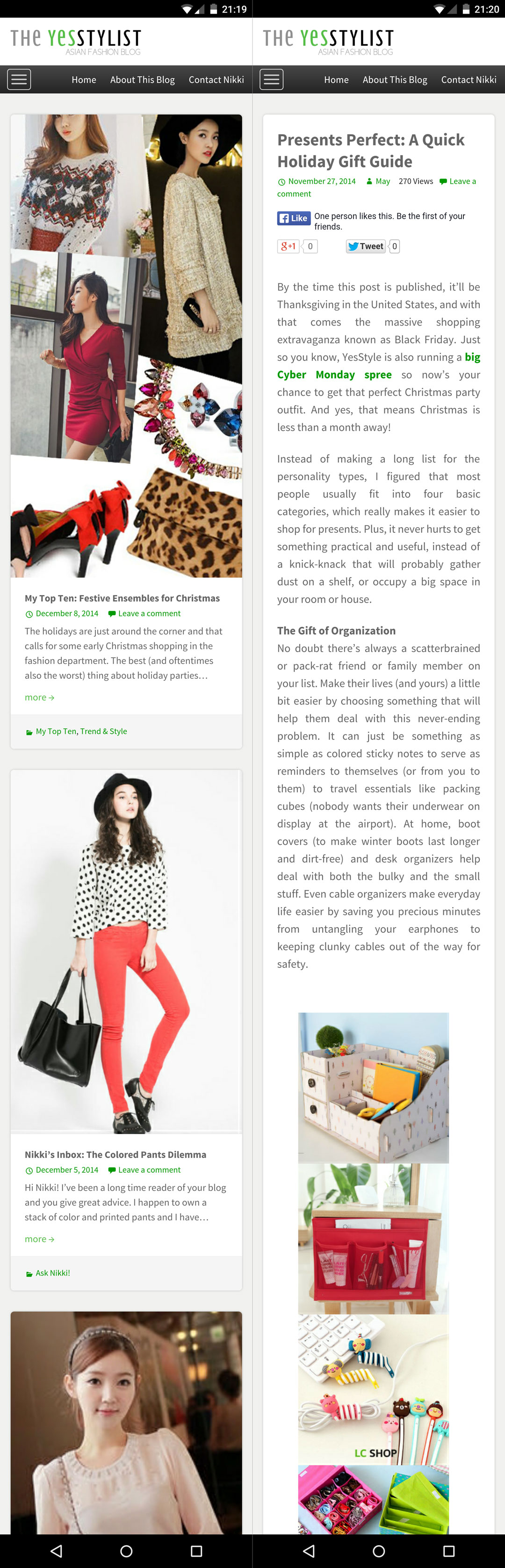Click the Trend & Style category link
Image resolution: width=505 pixels, height=1568 pixels.
point(103,731)
